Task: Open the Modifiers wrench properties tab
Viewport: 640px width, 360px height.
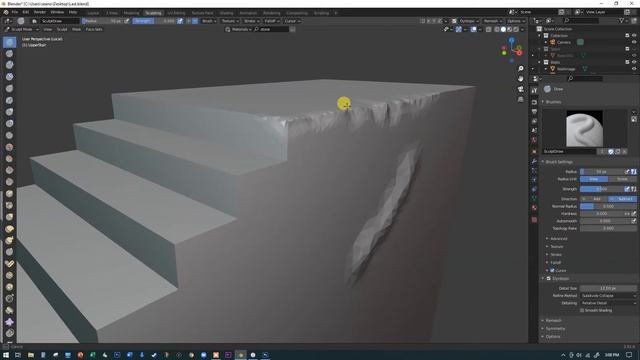Action: coord(534,161)
